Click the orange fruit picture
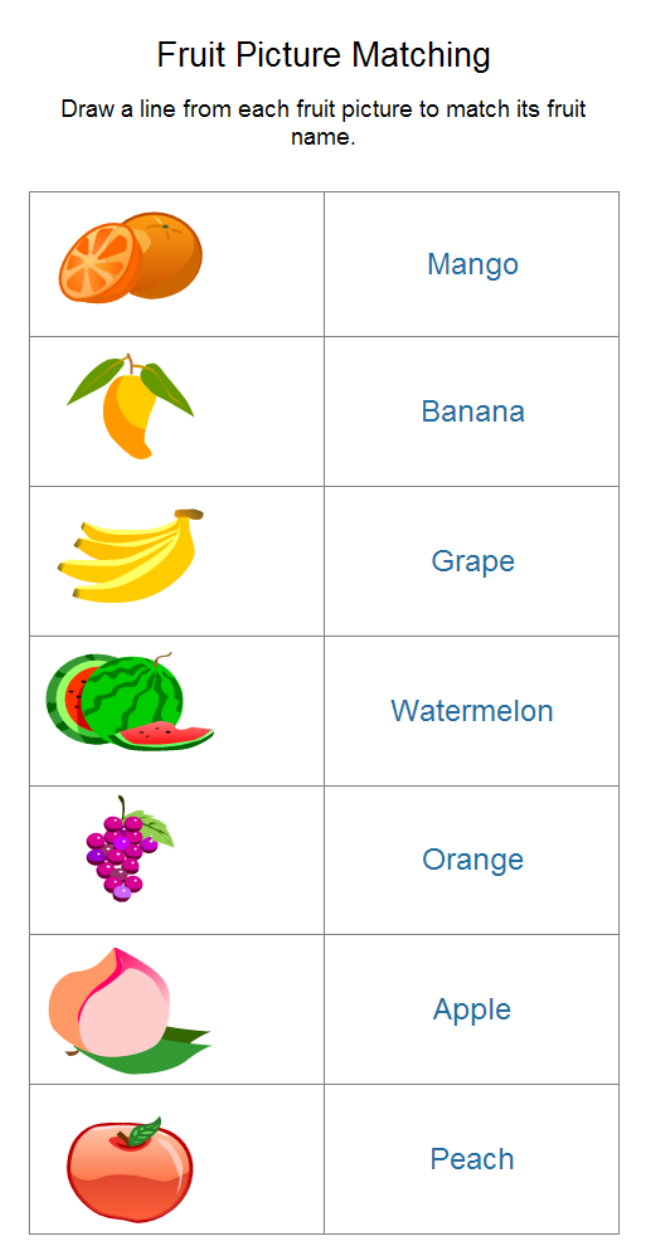 click(x=131, y=256)
